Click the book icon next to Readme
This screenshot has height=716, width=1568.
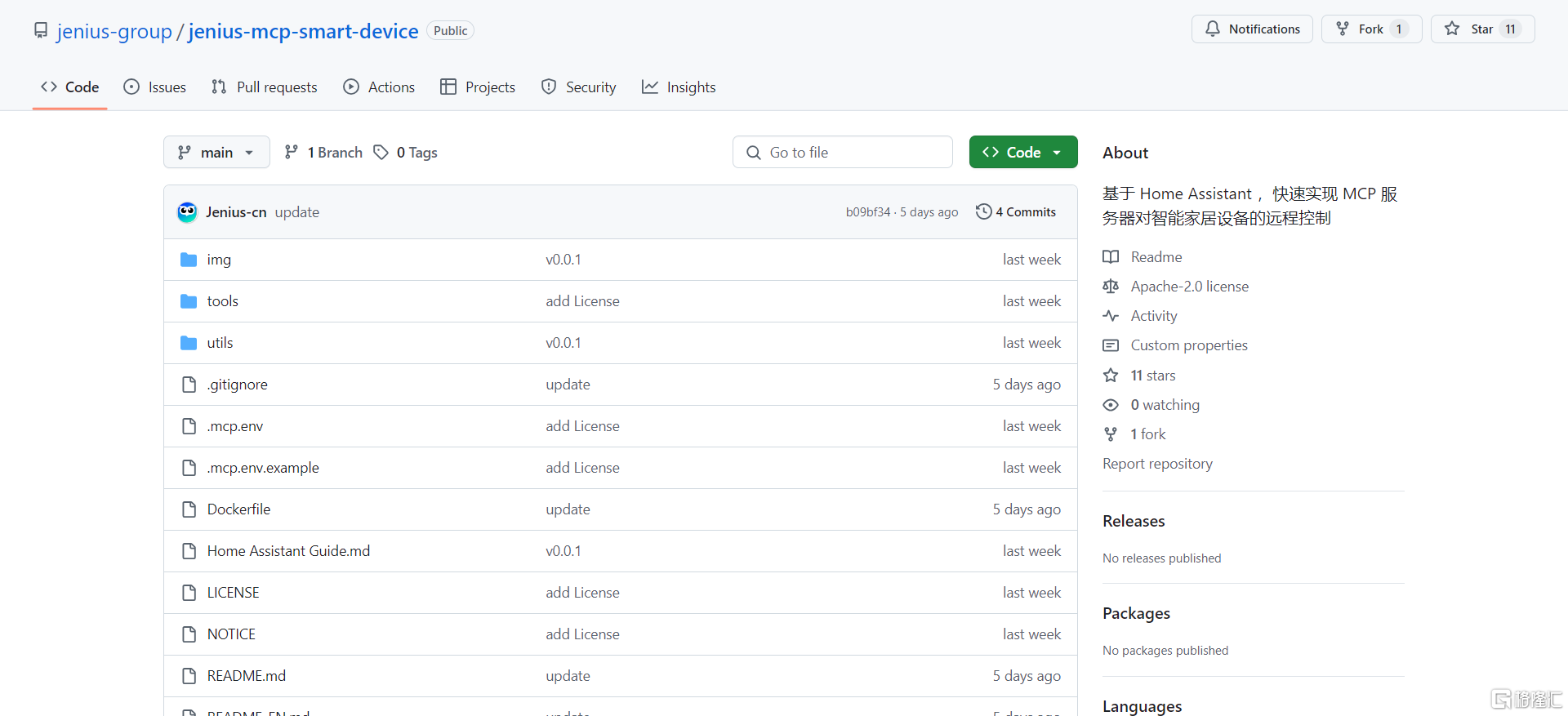coord(1111,257)
